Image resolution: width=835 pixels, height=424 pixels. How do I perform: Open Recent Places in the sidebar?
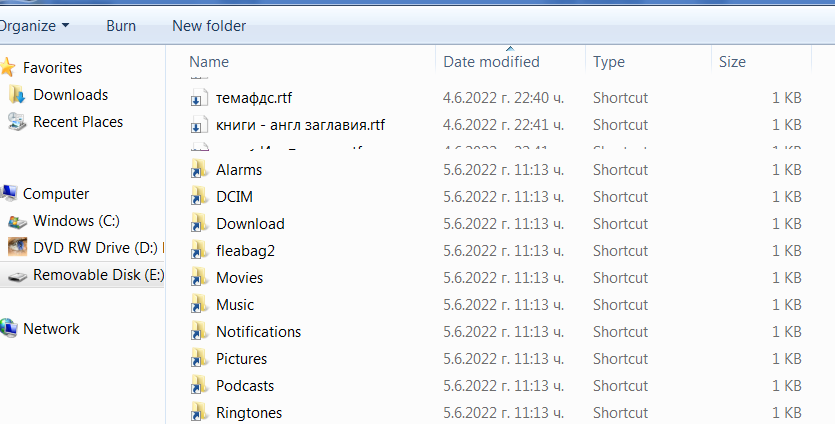[78, 122]
